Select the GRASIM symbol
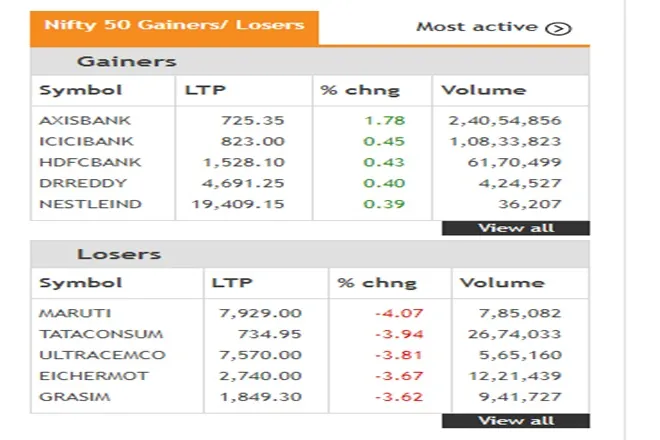This screenshot has width=660, height=440. coord(75,397)
